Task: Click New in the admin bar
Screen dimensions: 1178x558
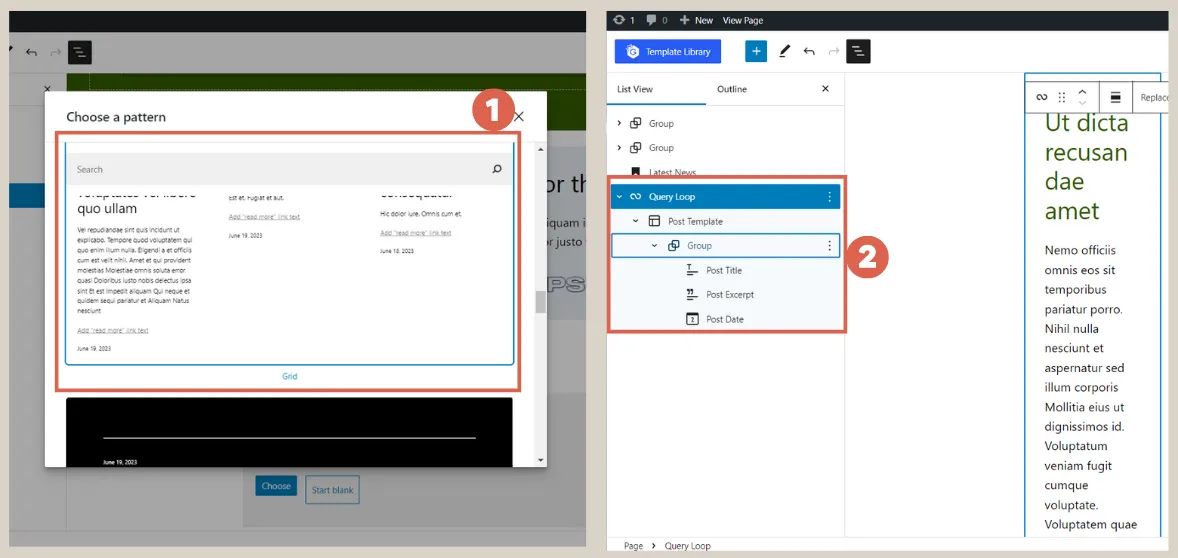Action: point(696,20)
